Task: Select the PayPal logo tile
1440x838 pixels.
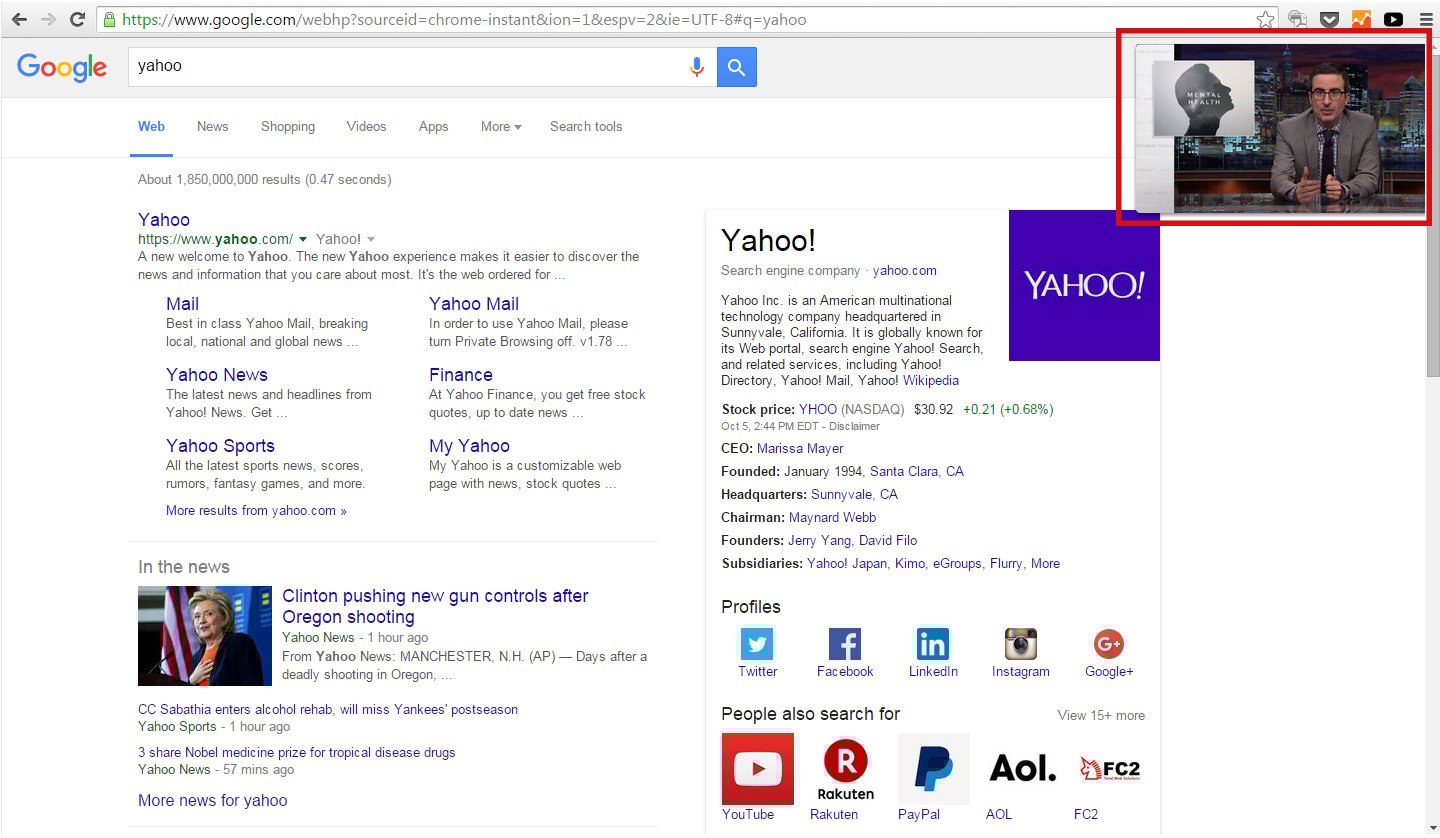Action: coord(933,769)
